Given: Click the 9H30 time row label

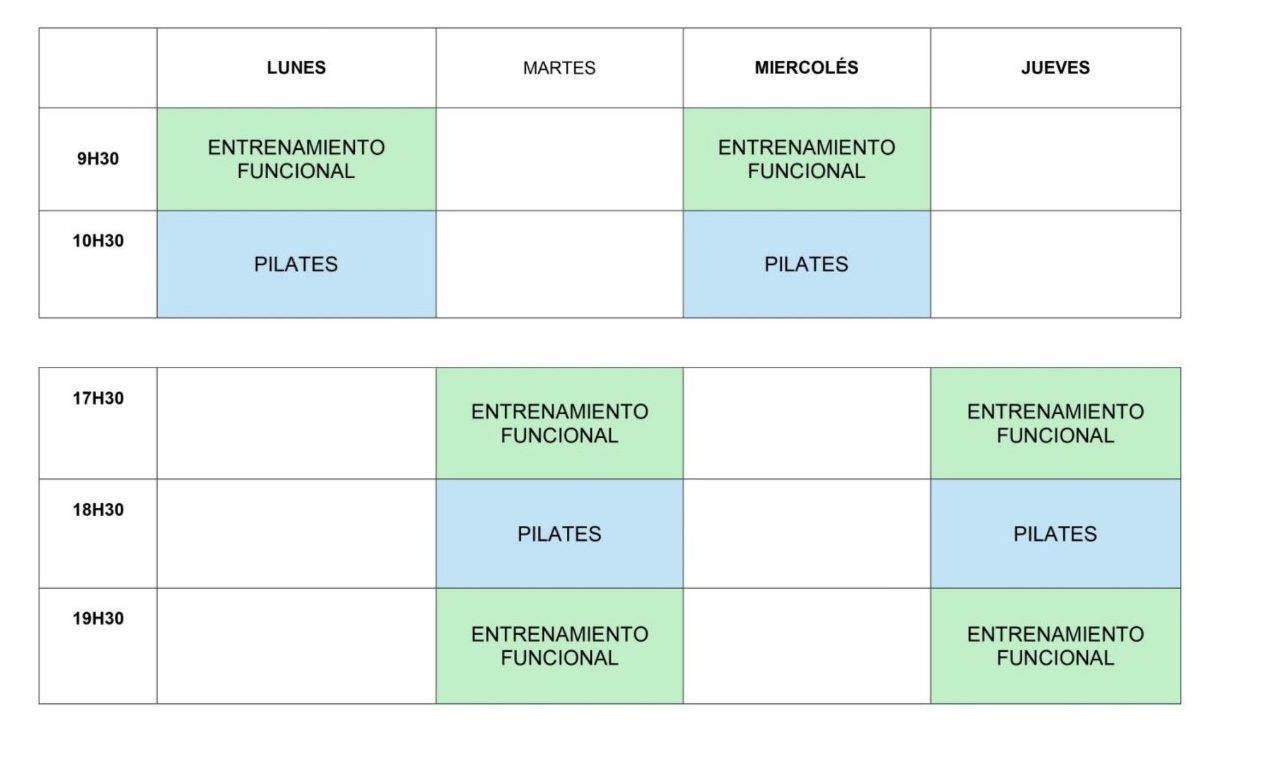Looking at the screenshot, I should coord(98,159).
